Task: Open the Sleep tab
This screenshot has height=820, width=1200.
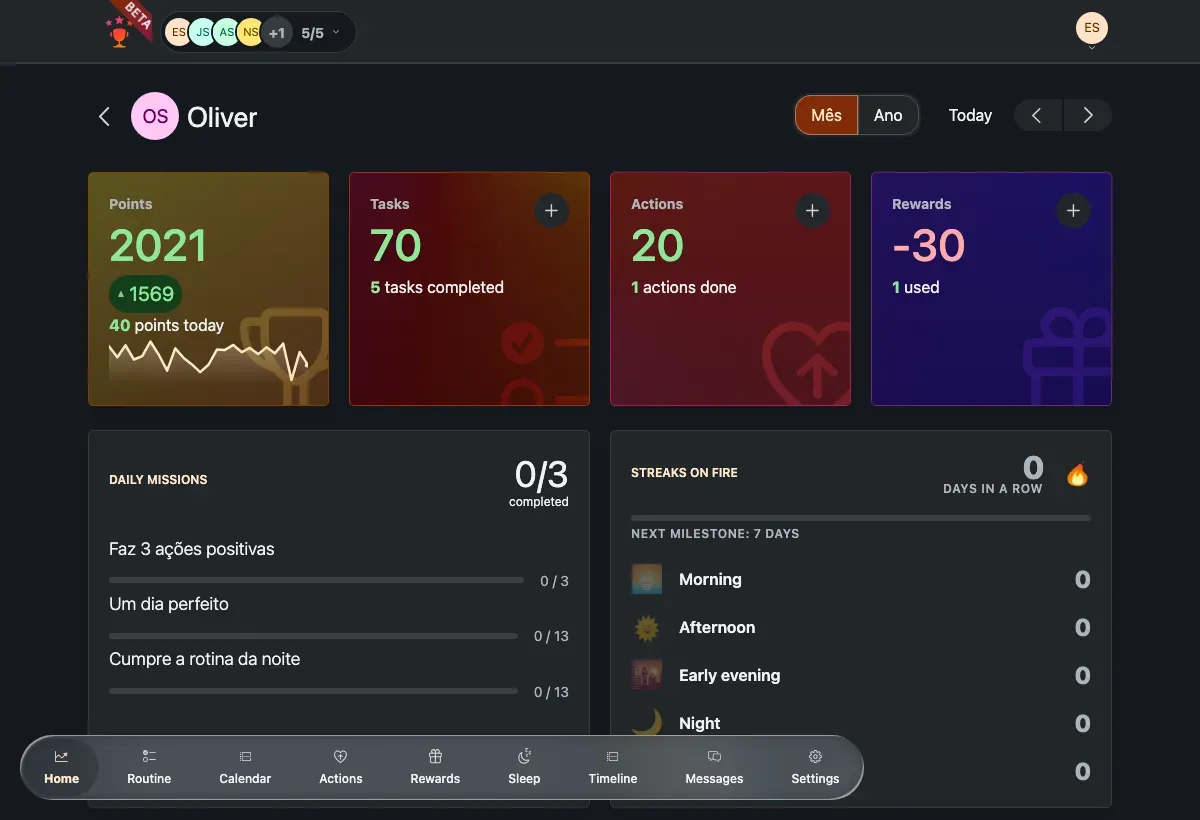Action: pyautogui.click(x=524, y=767)
